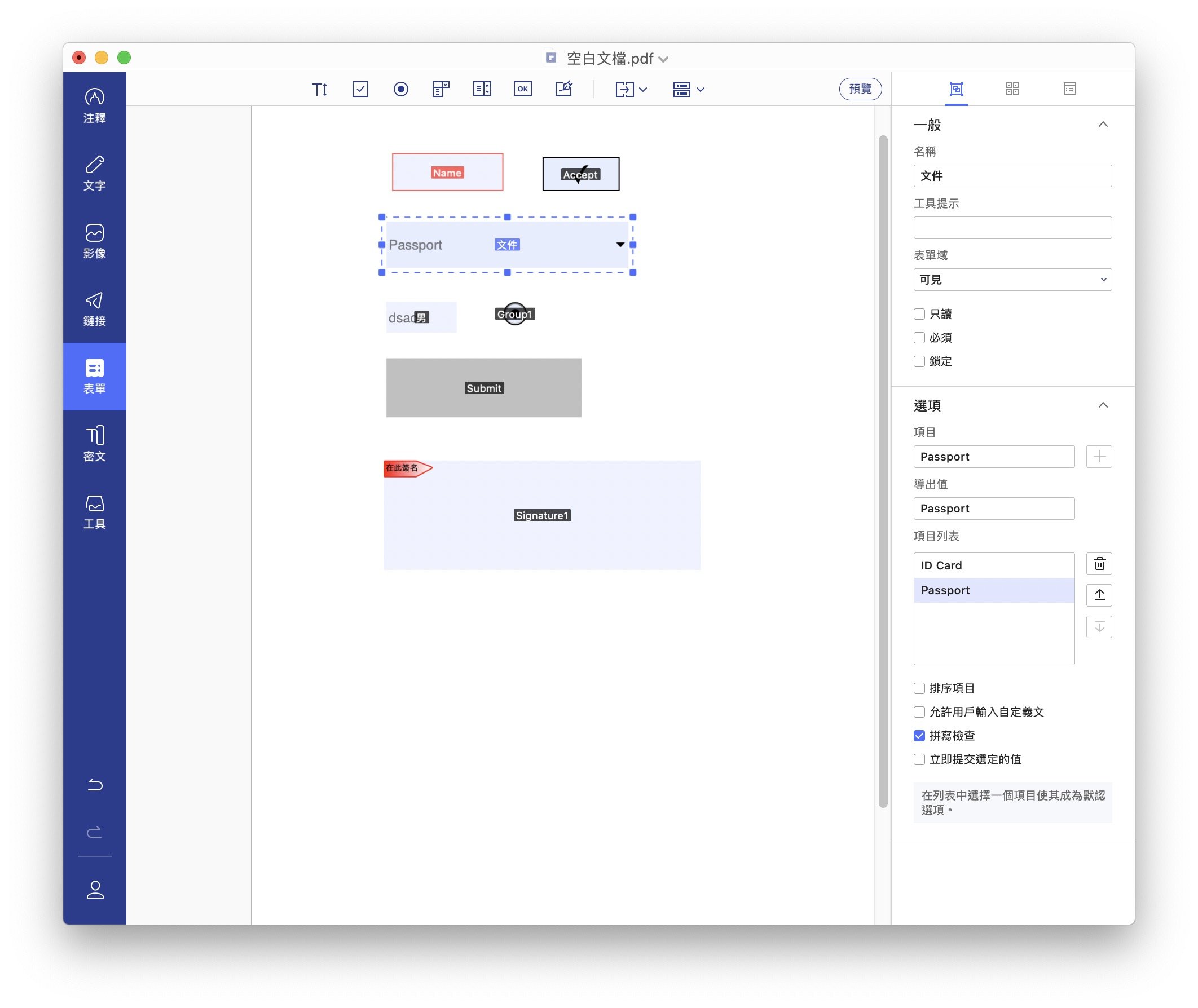Click the 工具提示 tooltip input field

pos(1012,228)
